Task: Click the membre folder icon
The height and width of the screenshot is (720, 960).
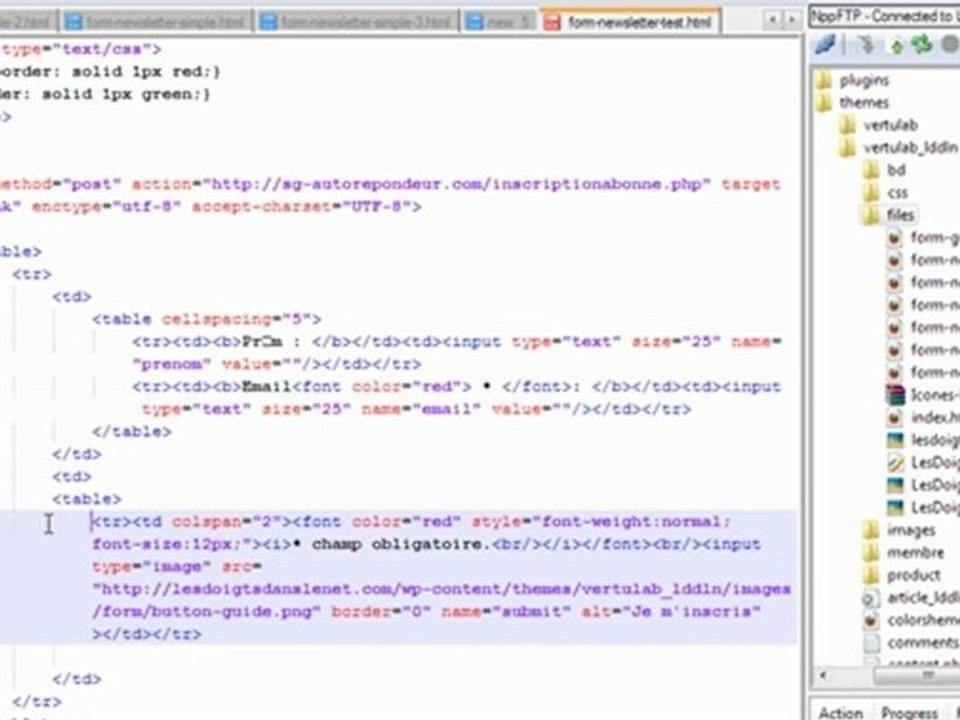Action: pos(871,552)
